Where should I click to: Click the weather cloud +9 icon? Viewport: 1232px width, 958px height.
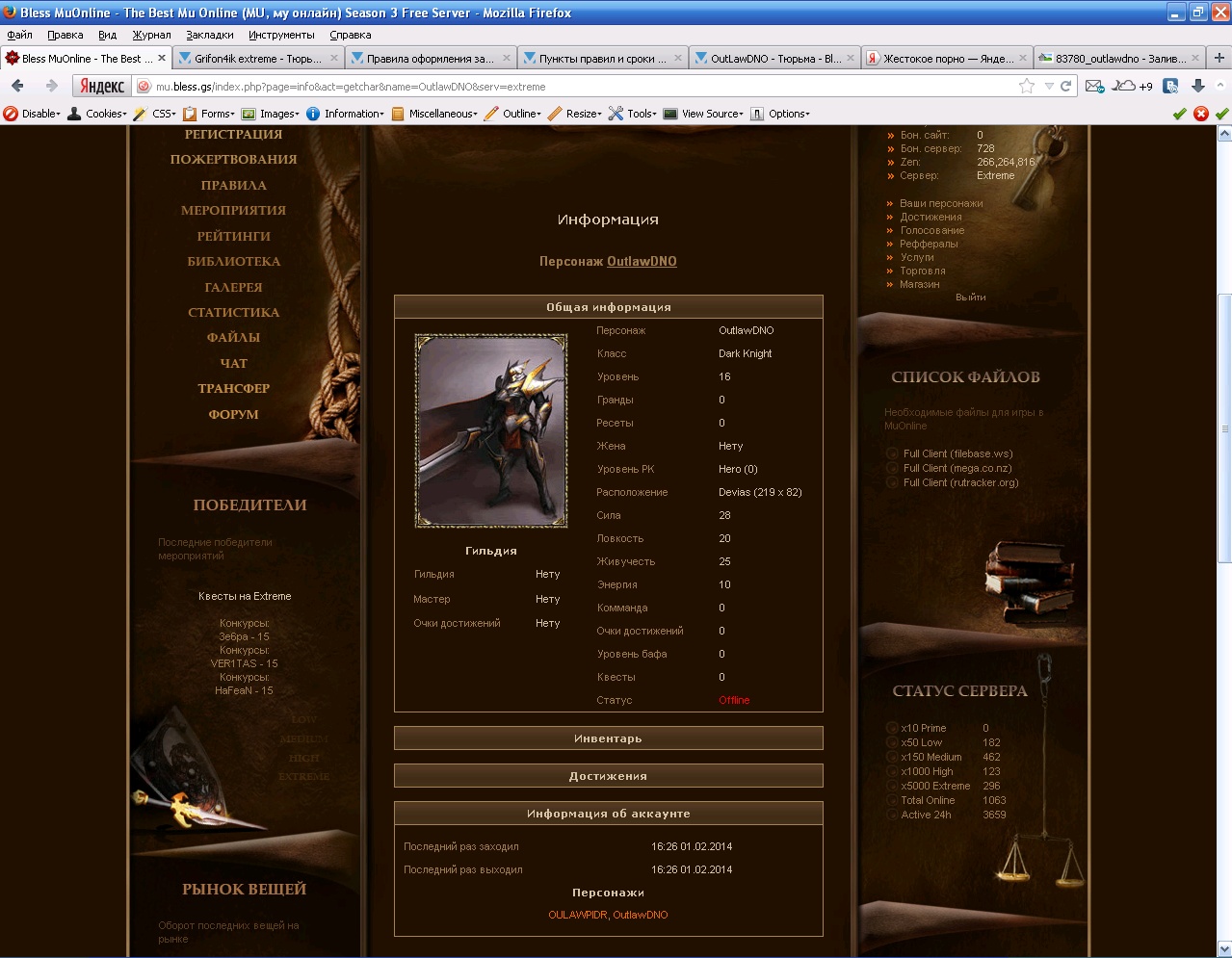(x=1133, y=86)
